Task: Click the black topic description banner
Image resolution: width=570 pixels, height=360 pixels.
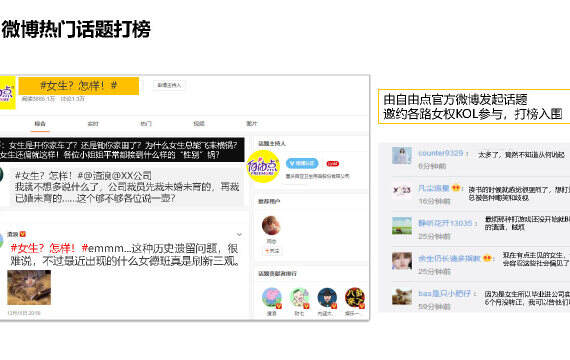Action: pyautogui.click(x=122, y=150)
